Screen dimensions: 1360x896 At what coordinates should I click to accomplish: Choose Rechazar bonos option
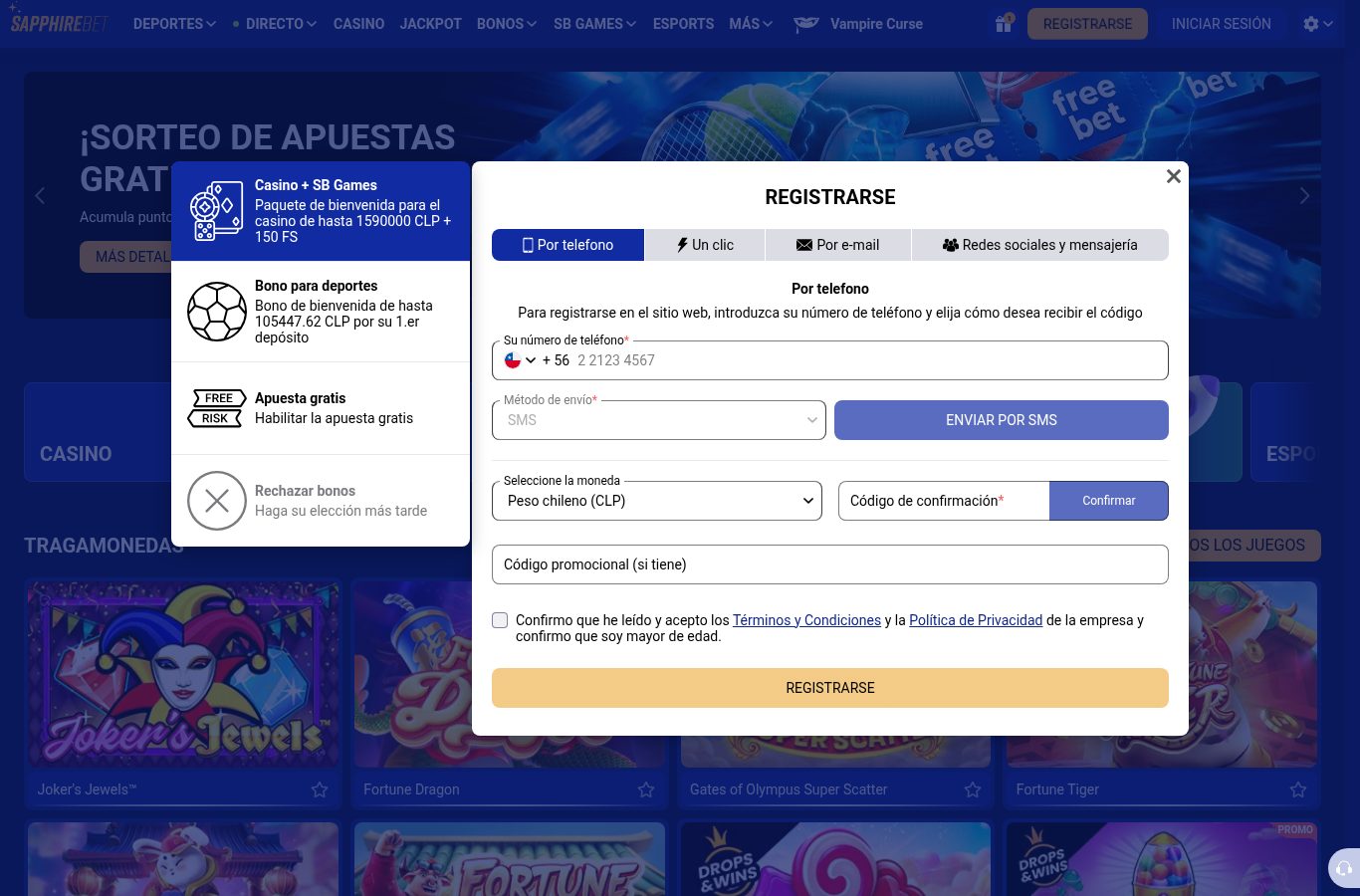(x=321, y=501)
